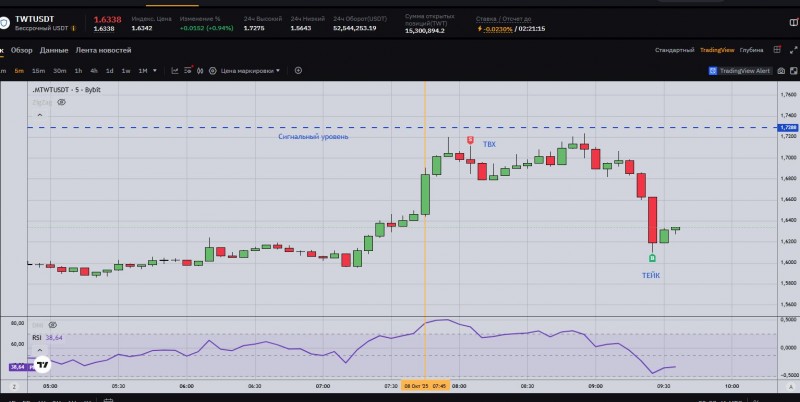Click the Сигнальный уровень line label
The height and width of the screenshot is (402, 800).
(313, 137)
